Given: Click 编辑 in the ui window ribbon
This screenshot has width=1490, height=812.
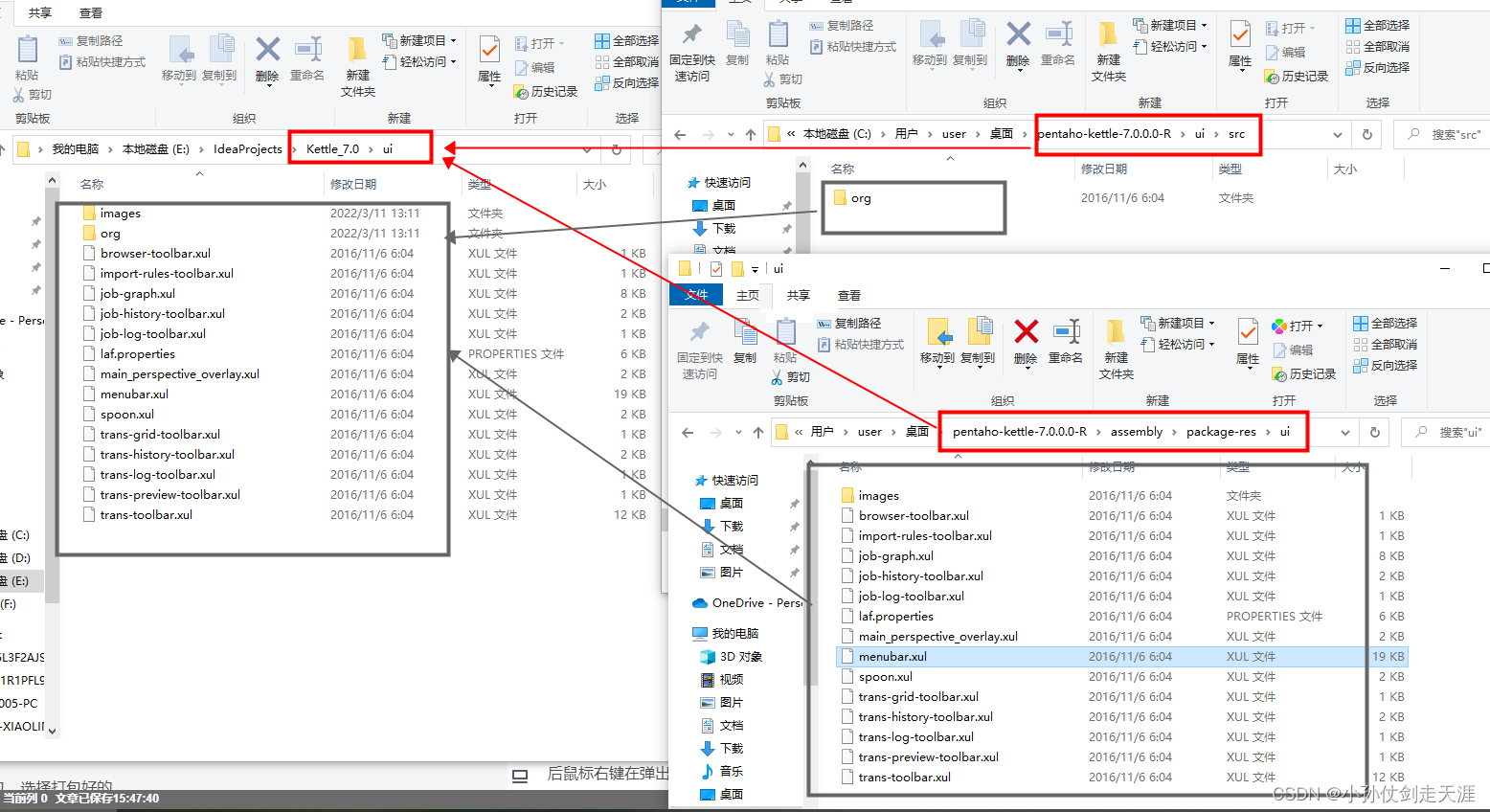Looking at the screenshot, I should (x=1293, y=350).
